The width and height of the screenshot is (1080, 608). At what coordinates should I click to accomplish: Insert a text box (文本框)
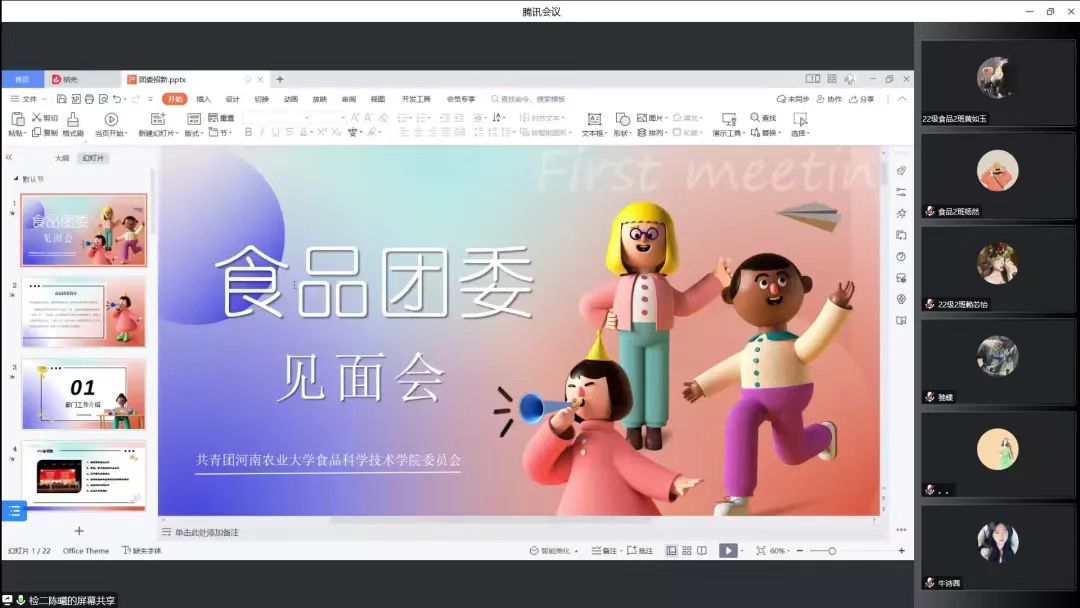(x=594, y=119)
